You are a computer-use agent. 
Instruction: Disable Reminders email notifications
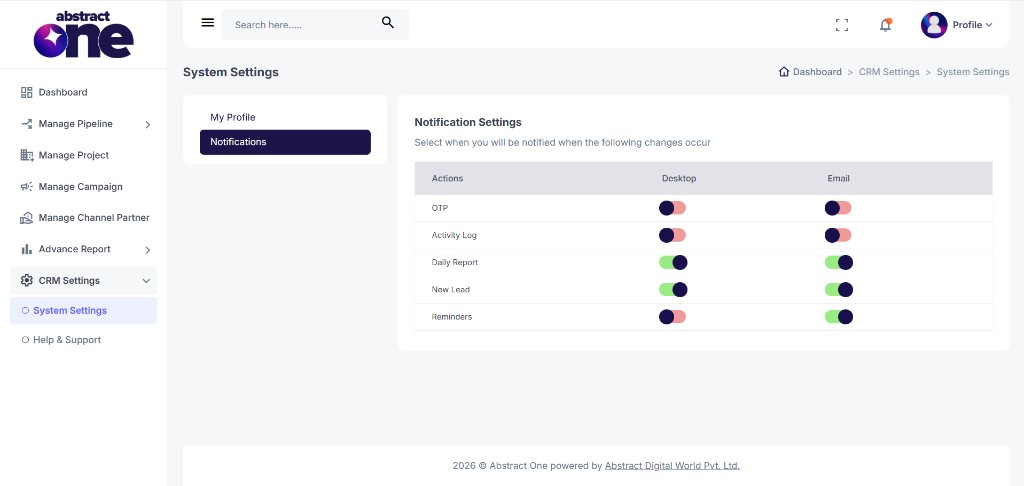pos(839,317)
